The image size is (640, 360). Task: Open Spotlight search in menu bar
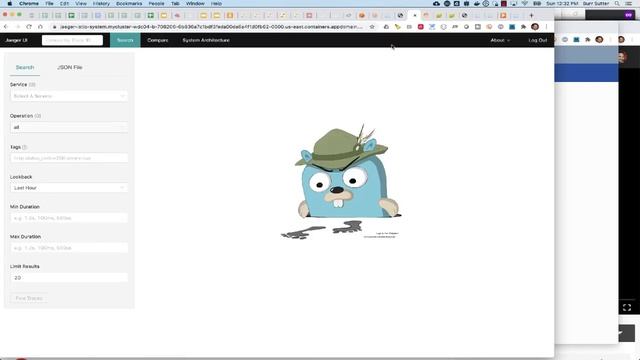point(617,3)
